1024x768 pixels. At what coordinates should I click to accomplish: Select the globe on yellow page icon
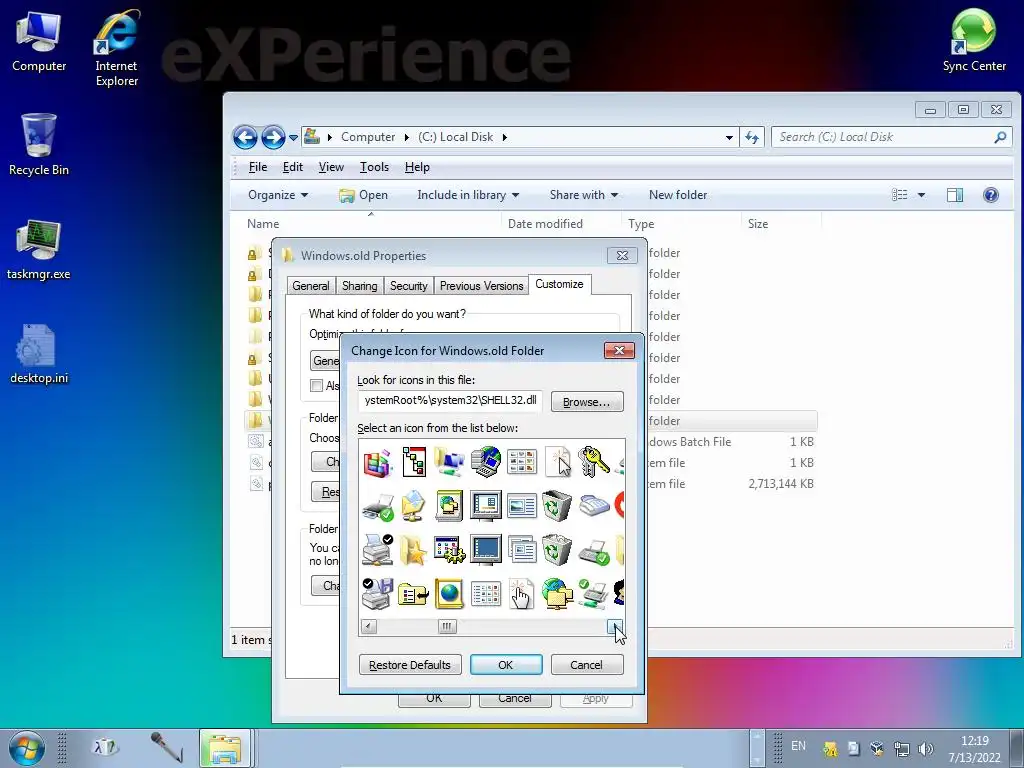click(x=449, y=594)
